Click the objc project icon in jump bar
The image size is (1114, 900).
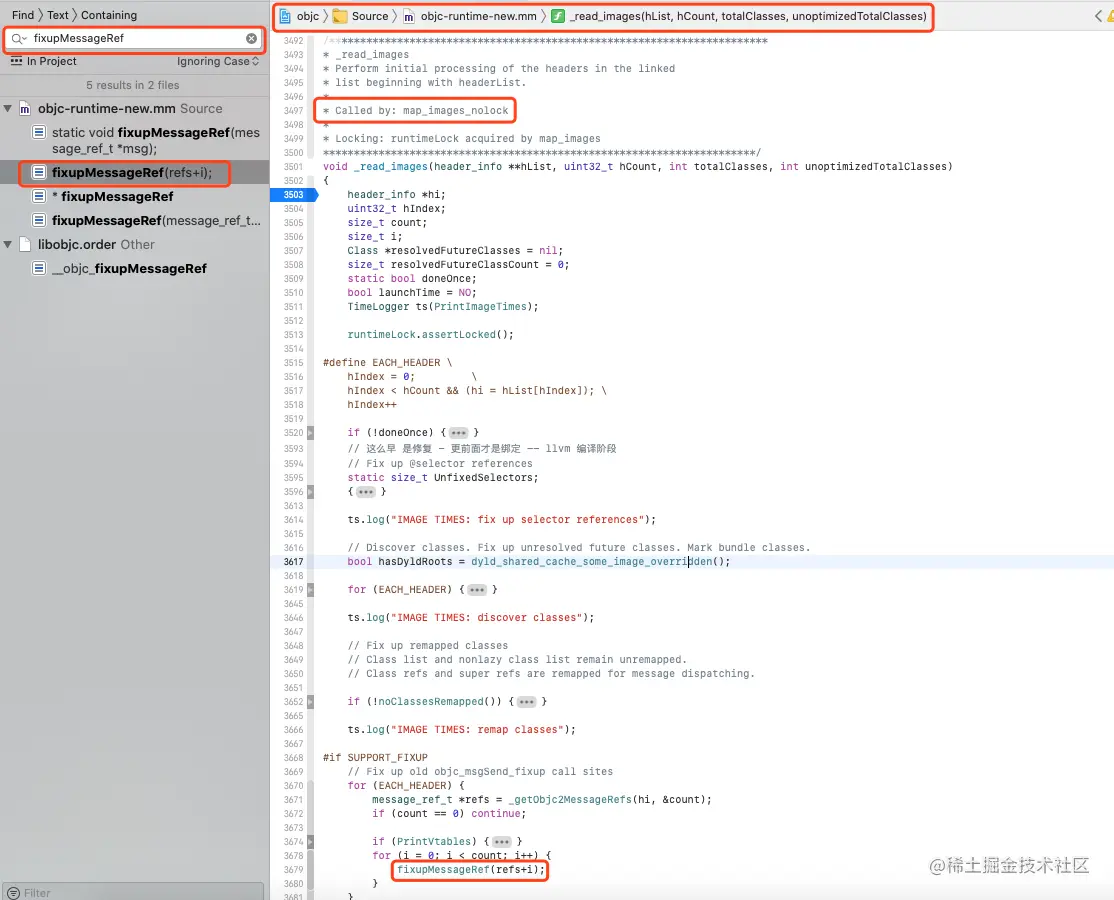coord(286,16)
